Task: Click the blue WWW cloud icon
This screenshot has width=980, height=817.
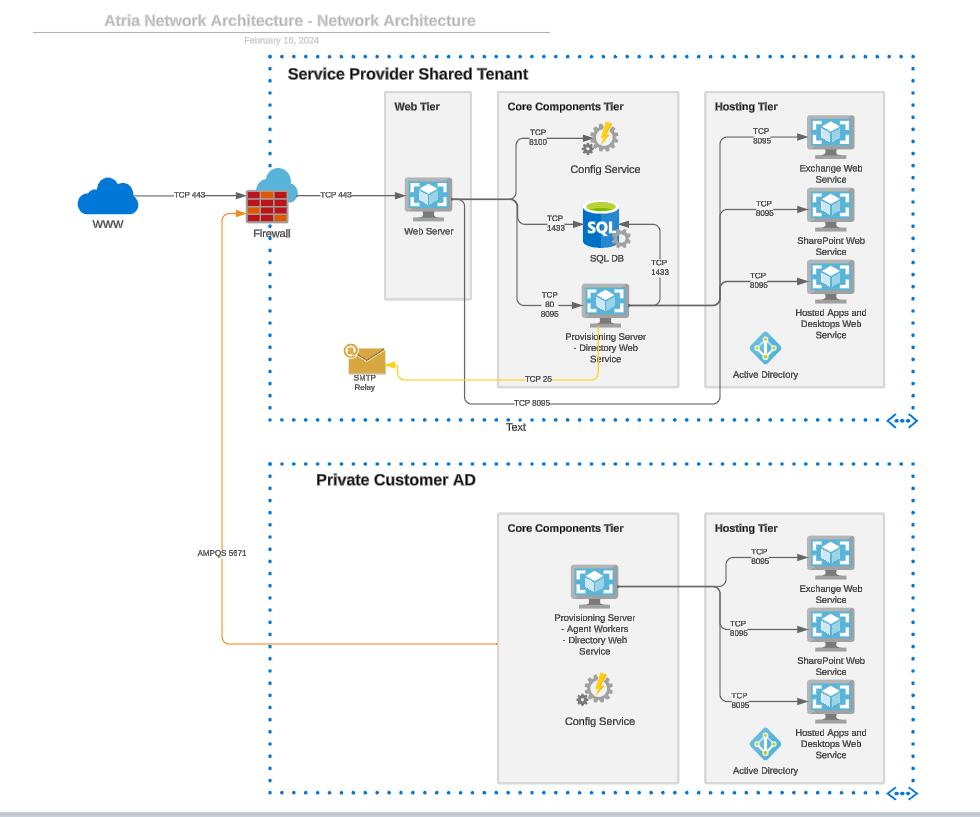Action: (108, 196)
